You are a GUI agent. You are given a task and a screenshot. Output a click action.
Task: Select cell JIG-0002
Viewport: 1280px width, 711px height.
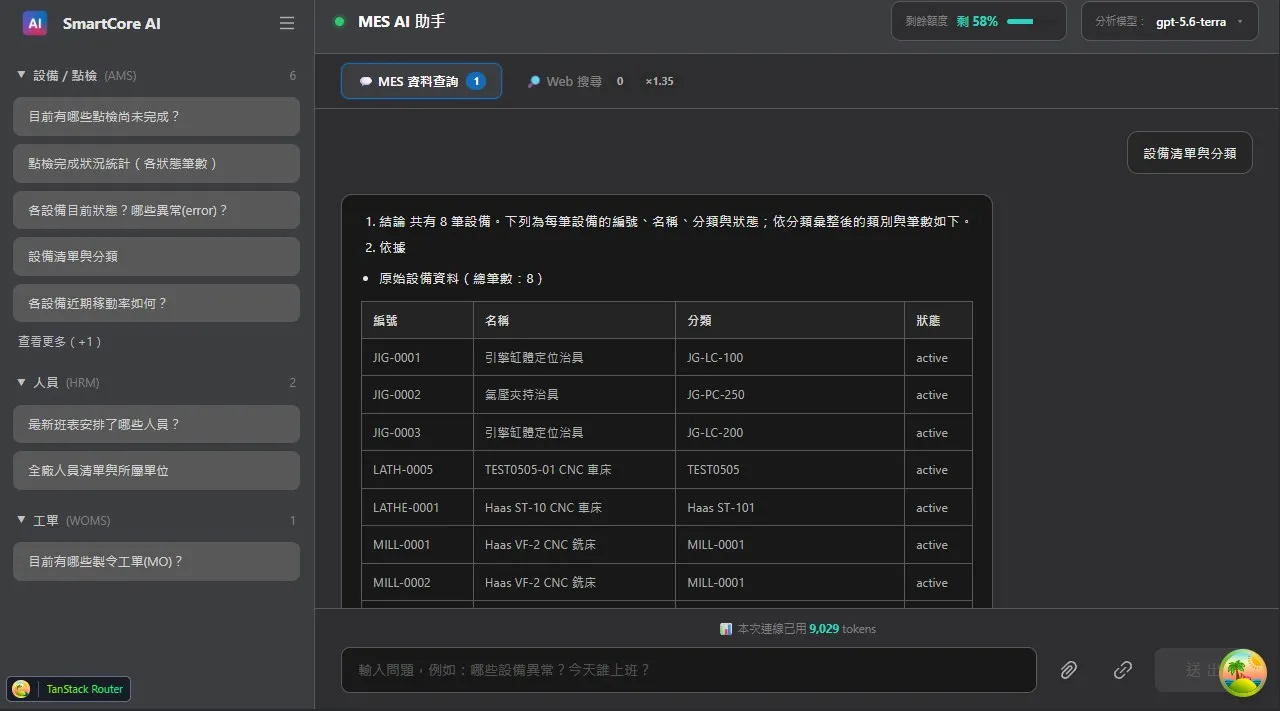pos(417,395)
